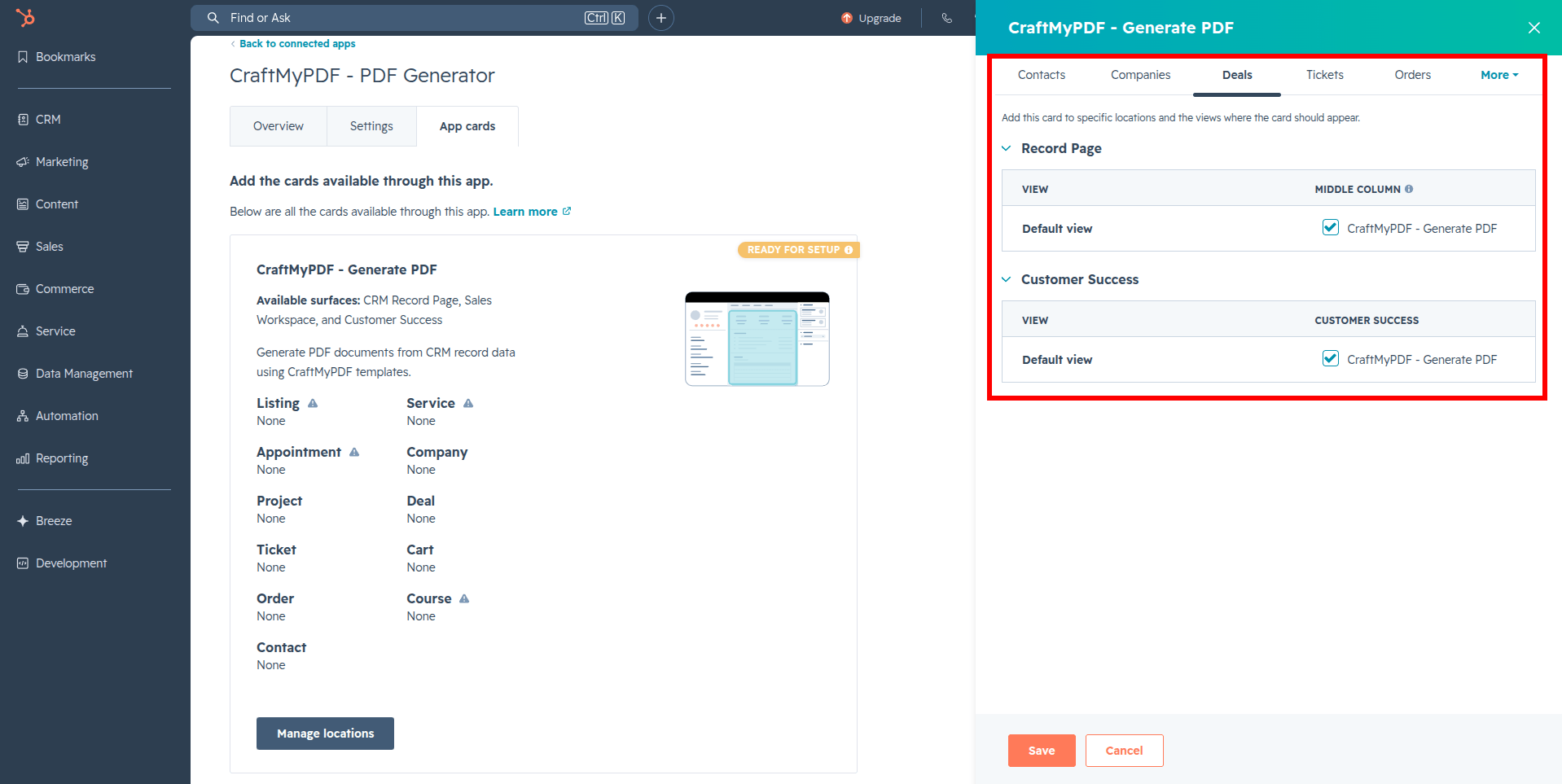Click the app card preview thumbnail
This screenshot has width=1562, height=784.
pyautogui.click(x=757, y=339)
